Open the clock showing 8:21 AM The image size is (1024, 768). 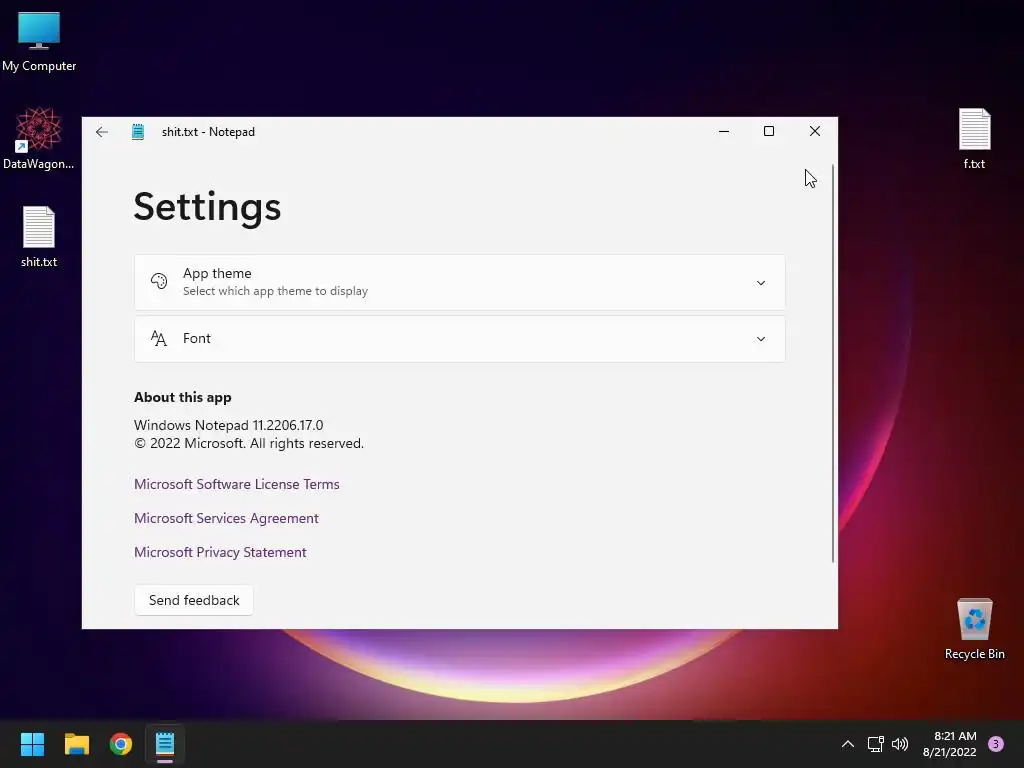click(950, 744)
